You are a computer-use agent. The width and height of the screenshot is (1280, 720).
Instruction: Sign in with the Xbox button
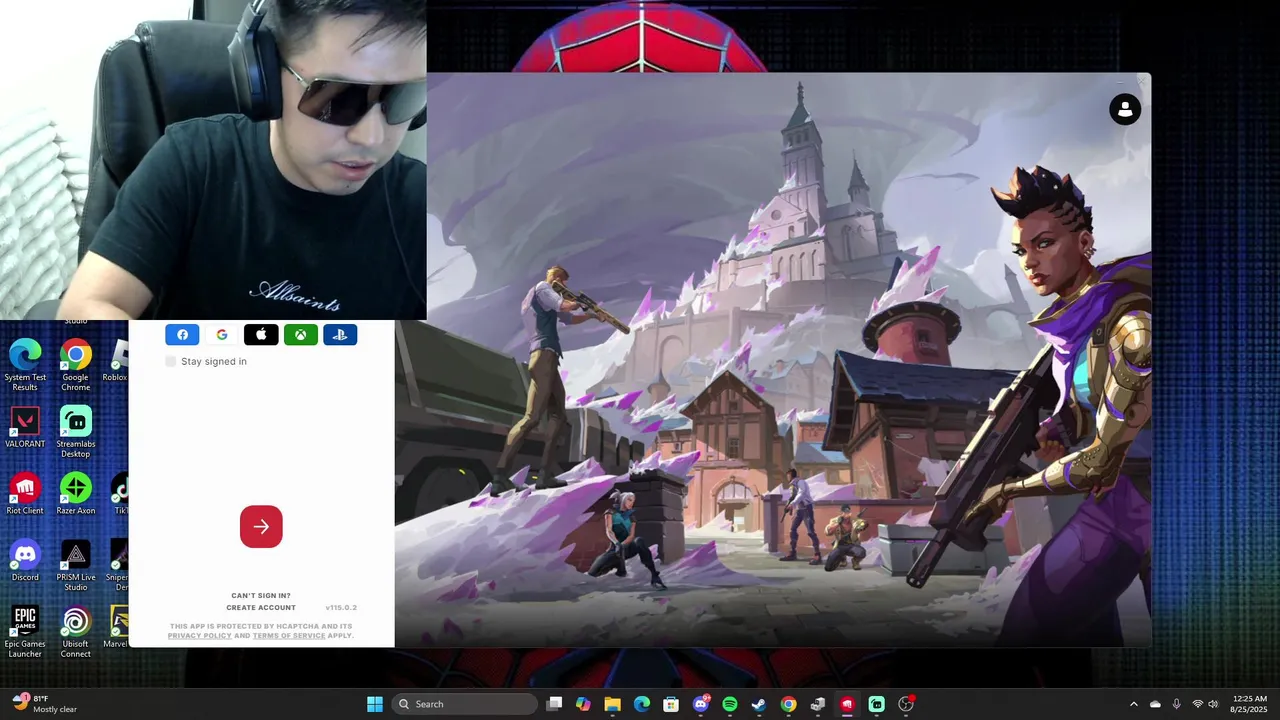(x=301, y=335)
